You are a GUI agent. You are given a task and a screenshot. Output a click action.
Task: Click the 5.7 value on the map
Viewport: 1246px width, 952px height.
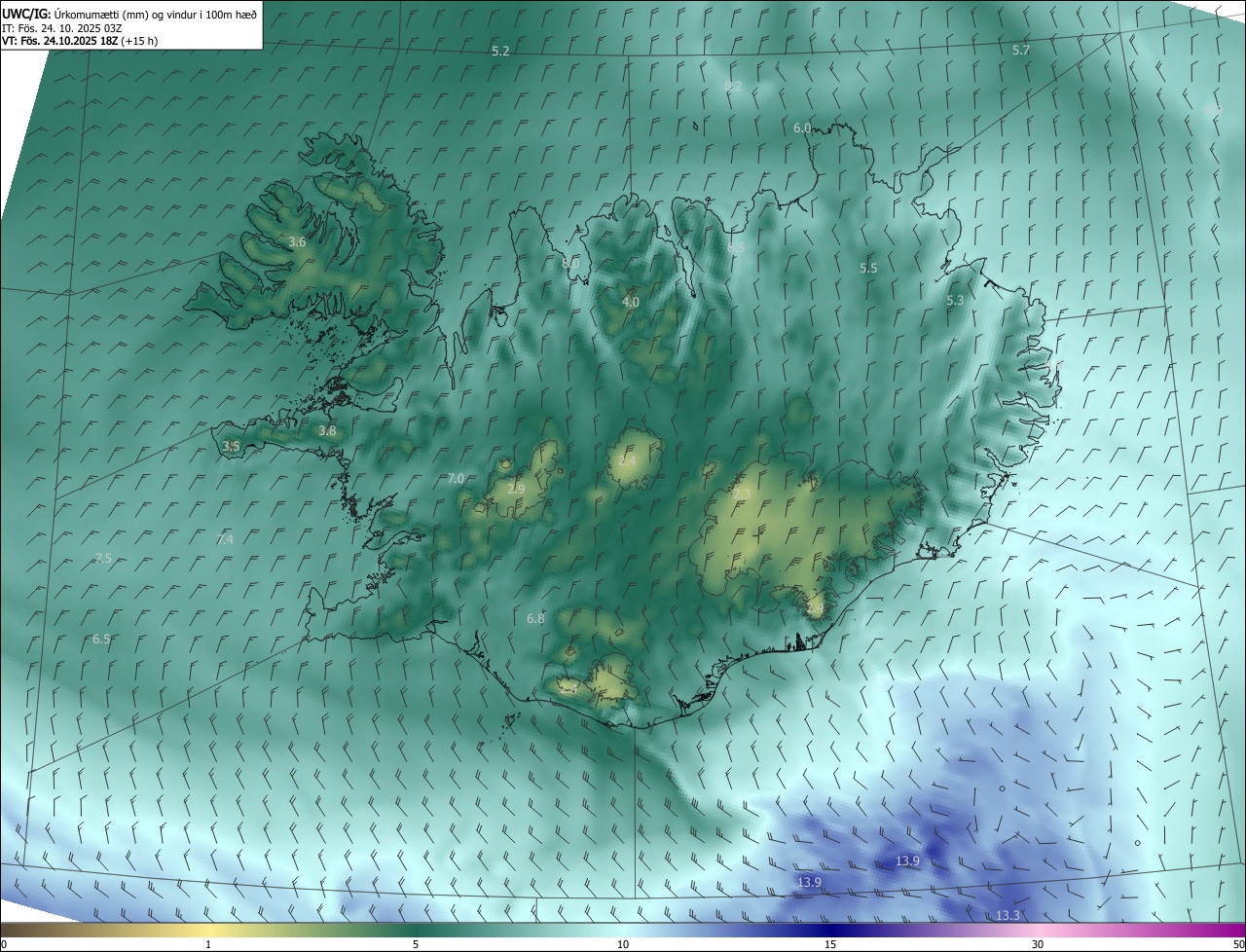pos(1021,50)
